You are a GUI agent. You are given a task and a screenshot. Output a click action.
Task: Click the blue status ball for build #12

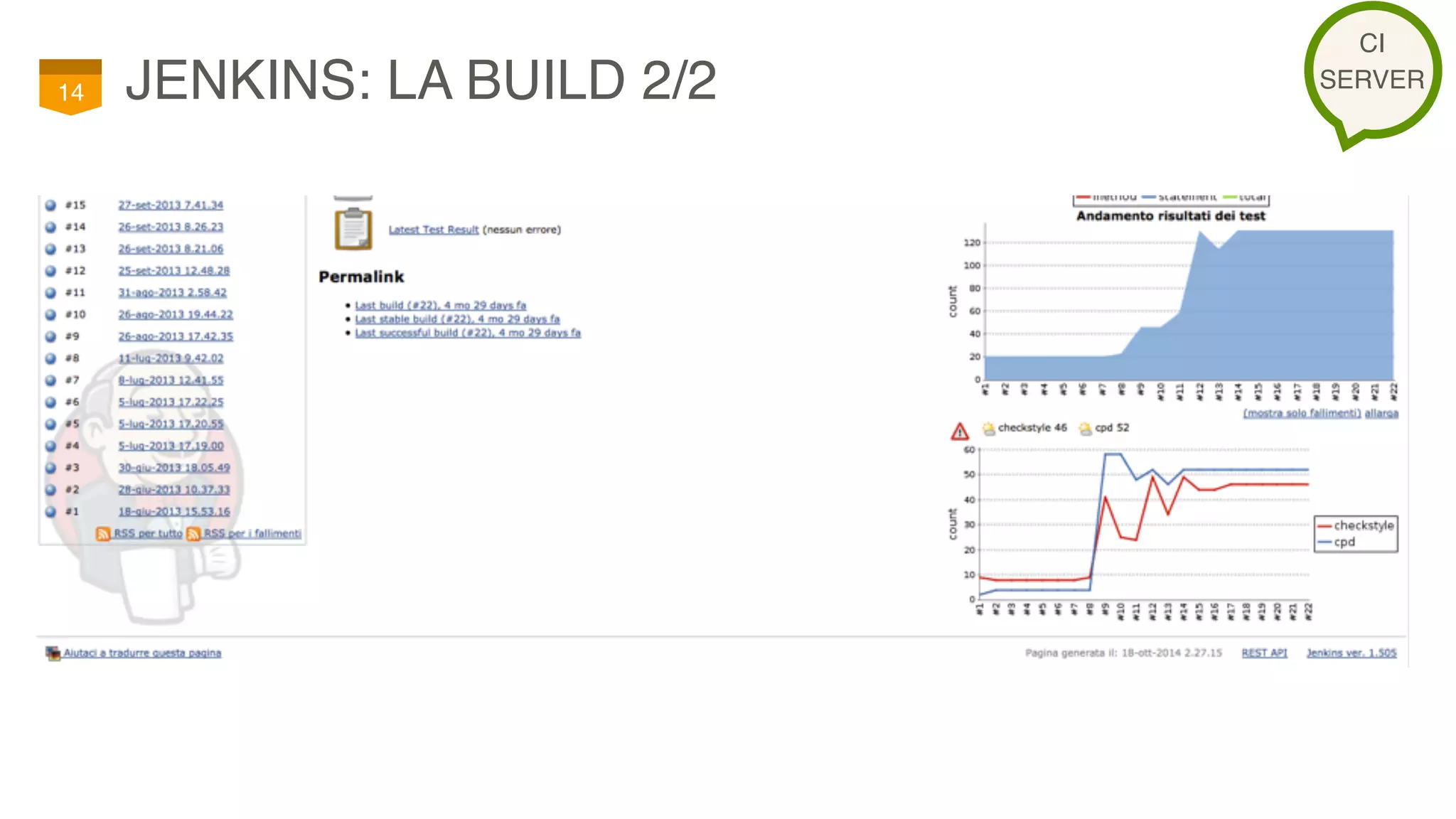click(x=50, y=271)
